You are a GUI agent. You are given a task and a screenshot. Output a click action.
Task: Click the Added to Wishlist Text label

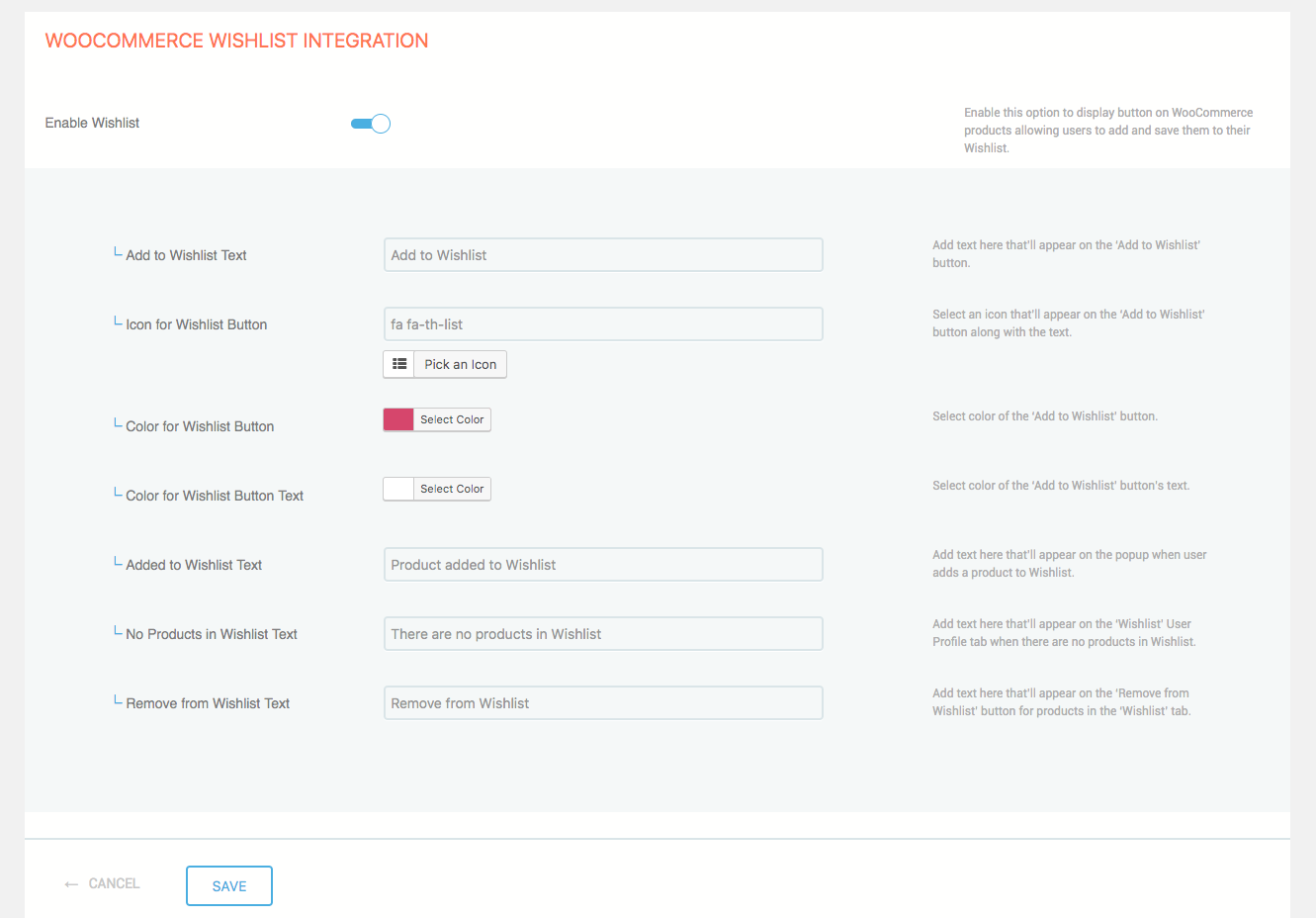point(194,565)
